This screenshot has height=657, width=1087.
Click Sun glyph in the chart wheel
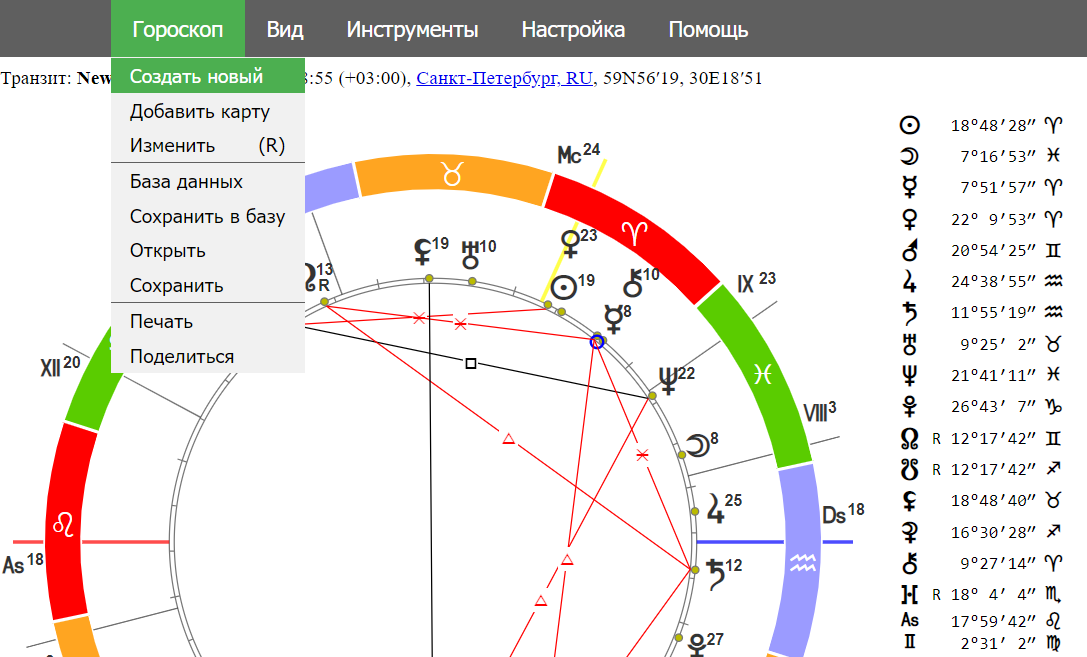tap(564, 287)
